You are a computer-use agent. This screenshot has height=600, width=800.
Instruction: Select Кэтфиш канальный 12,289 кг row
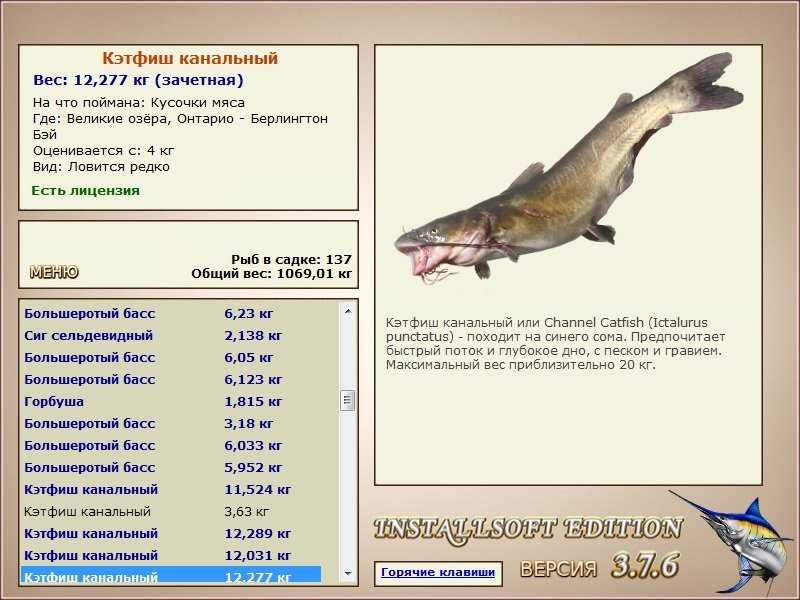(171, 533)
